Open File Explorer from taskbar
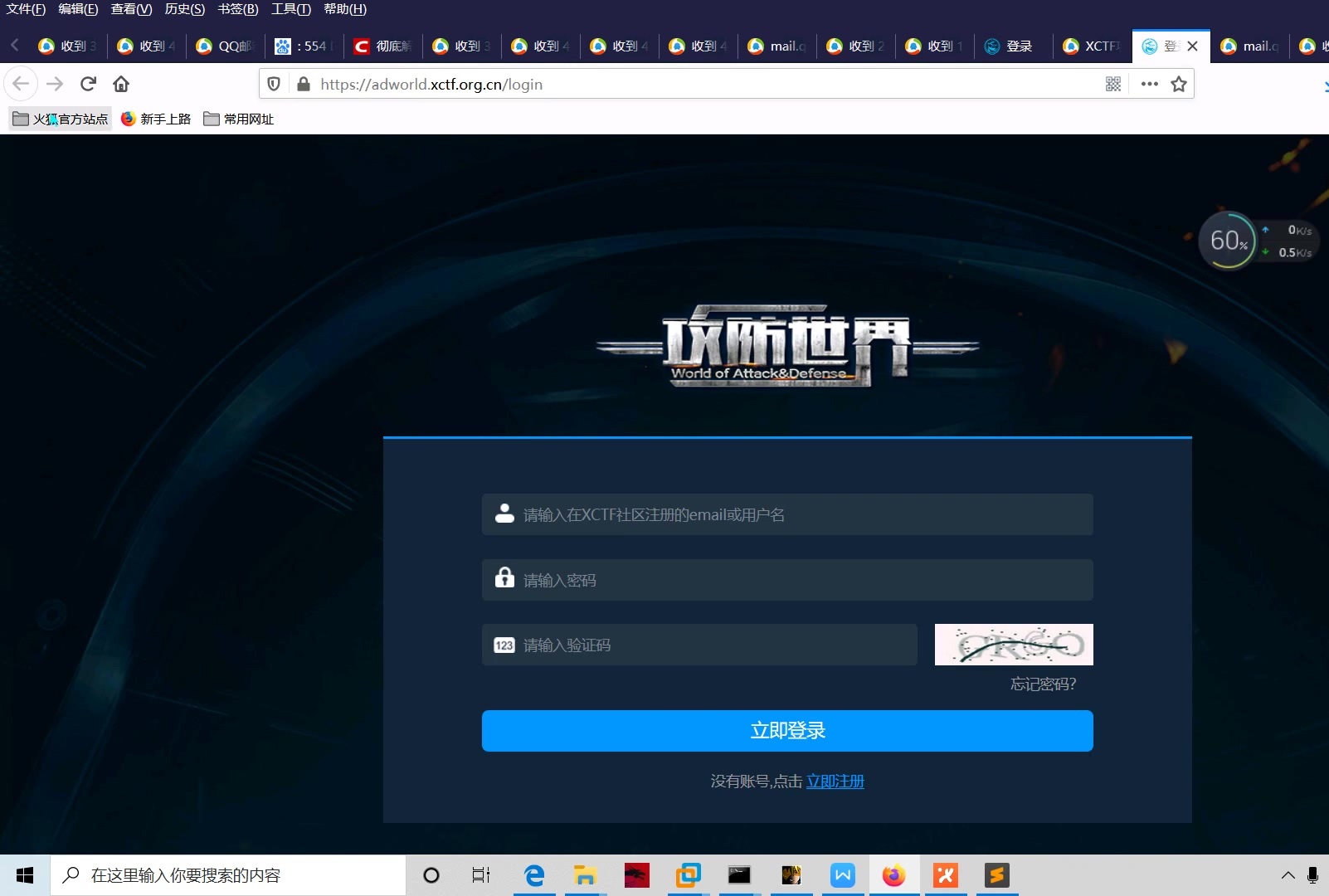 point(585,875)
